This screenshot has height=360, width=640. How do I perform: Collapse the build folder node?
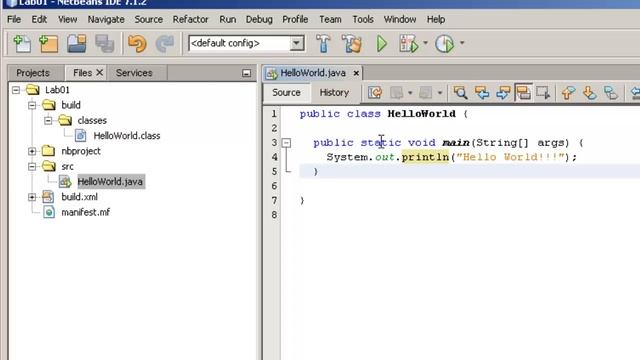point(32,105)
